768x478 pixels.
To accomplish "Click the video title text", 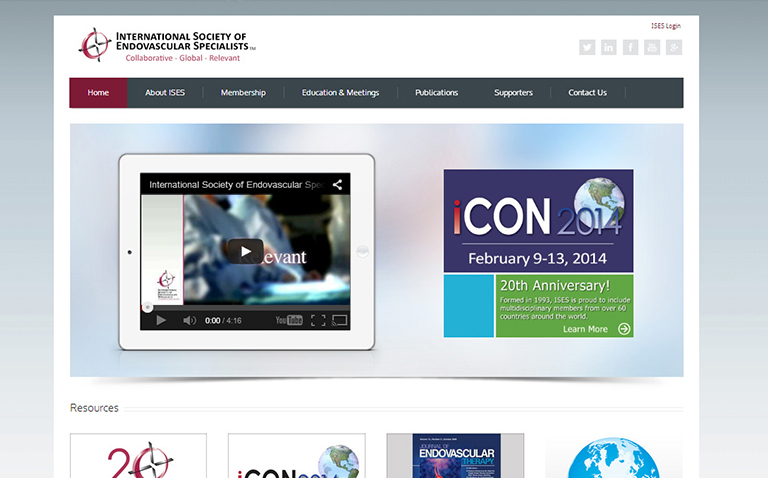I will (236, 185).
